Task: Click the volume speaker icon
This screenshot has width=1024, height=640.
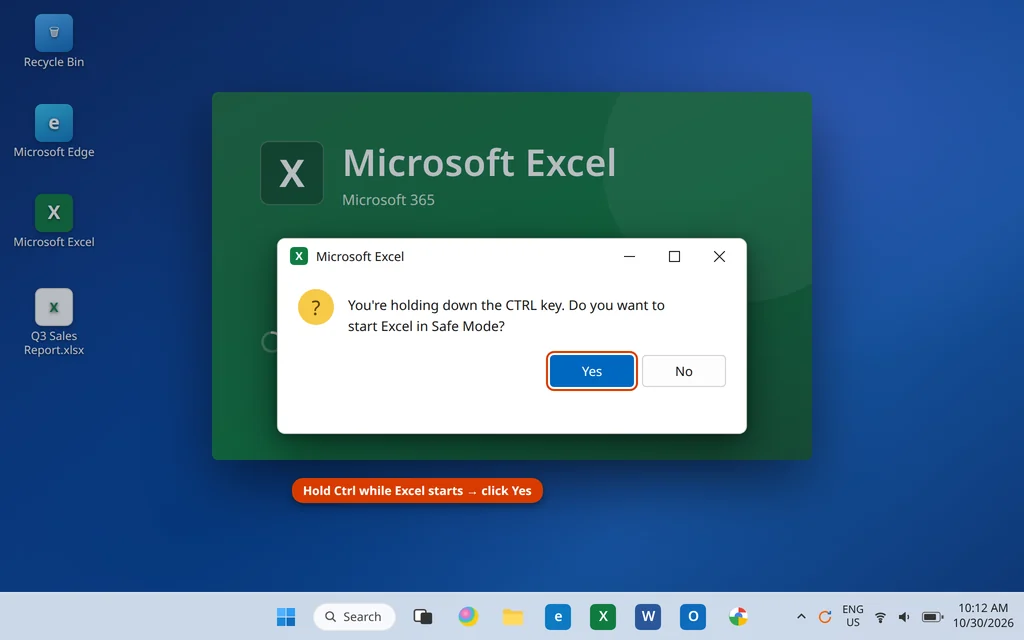Action: point(904,616)
